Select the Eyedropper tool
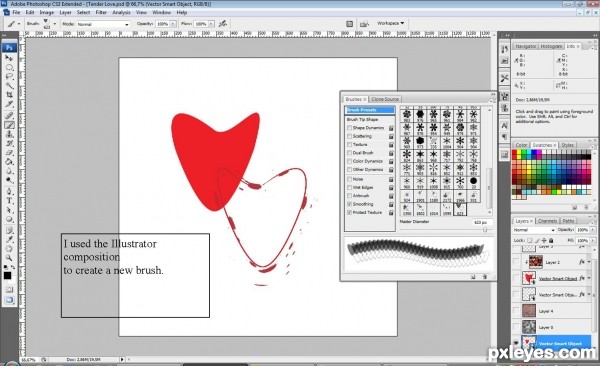The width and height of the screenshot is (600, 366). (9, 240)
